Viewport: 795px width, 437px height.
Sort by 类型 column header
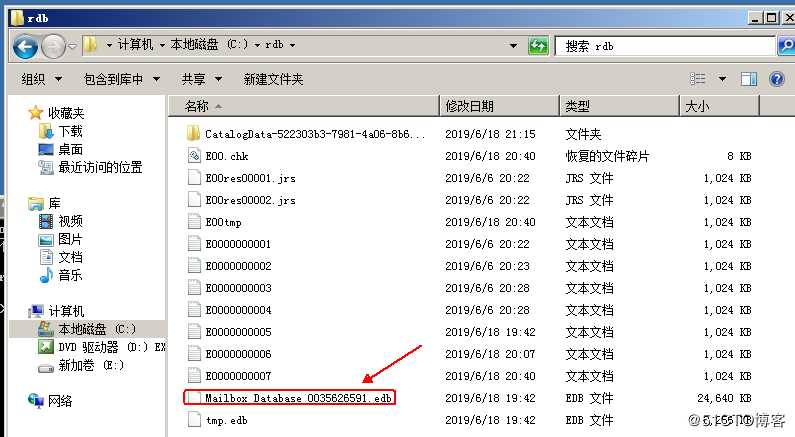point(619,106)
